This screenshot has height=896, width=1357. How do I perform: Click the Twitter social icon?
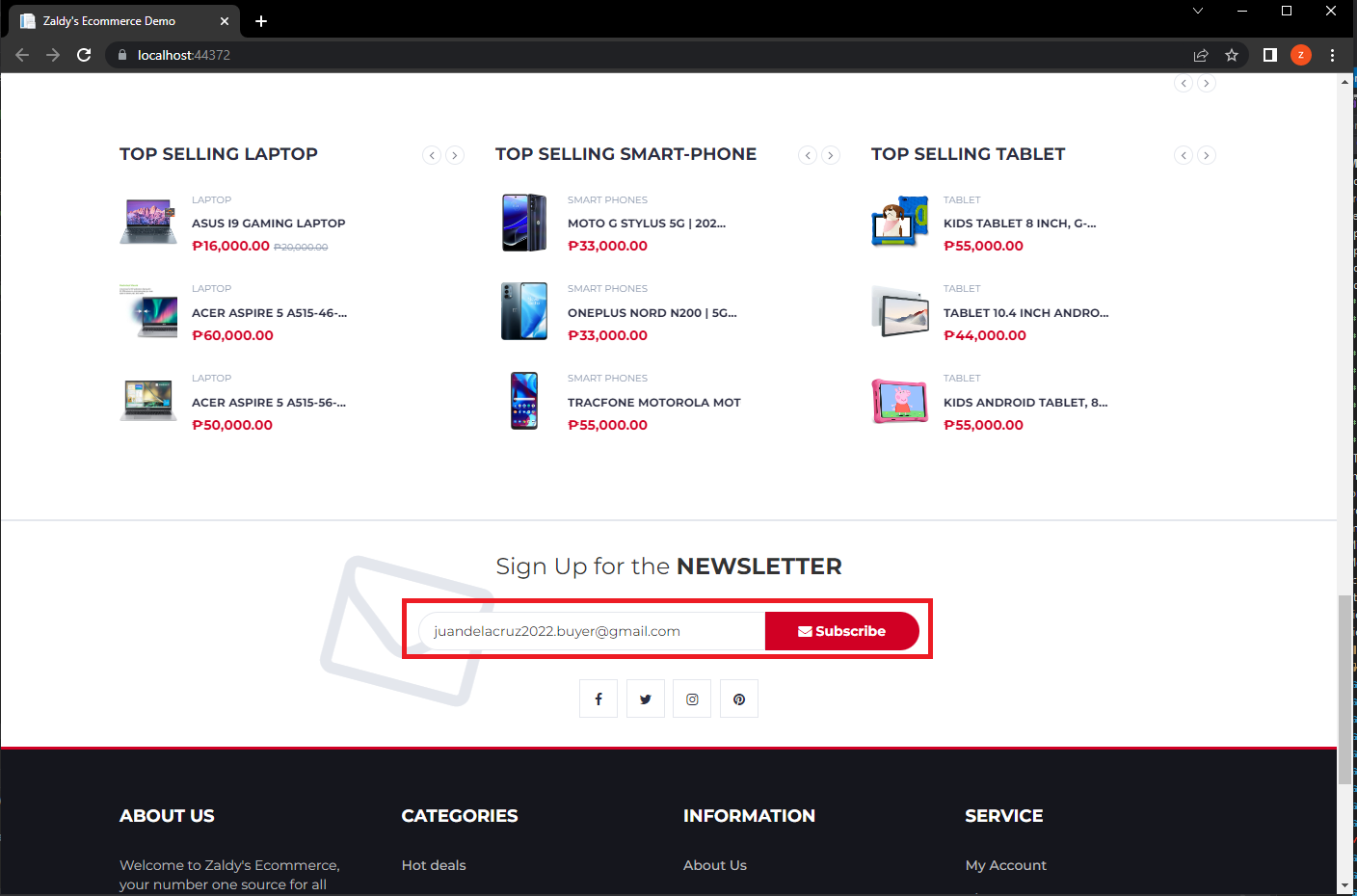tap(645, 698)
